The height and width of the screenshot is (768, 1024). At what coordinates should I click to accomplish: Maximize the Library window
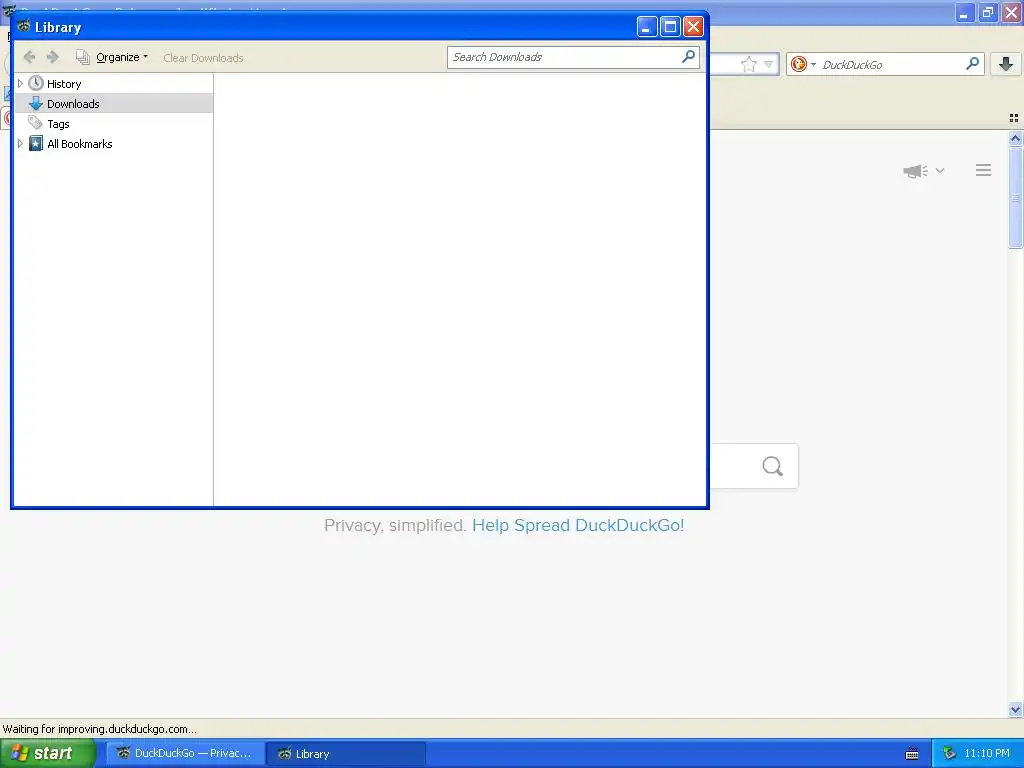(x=670, y=27)
